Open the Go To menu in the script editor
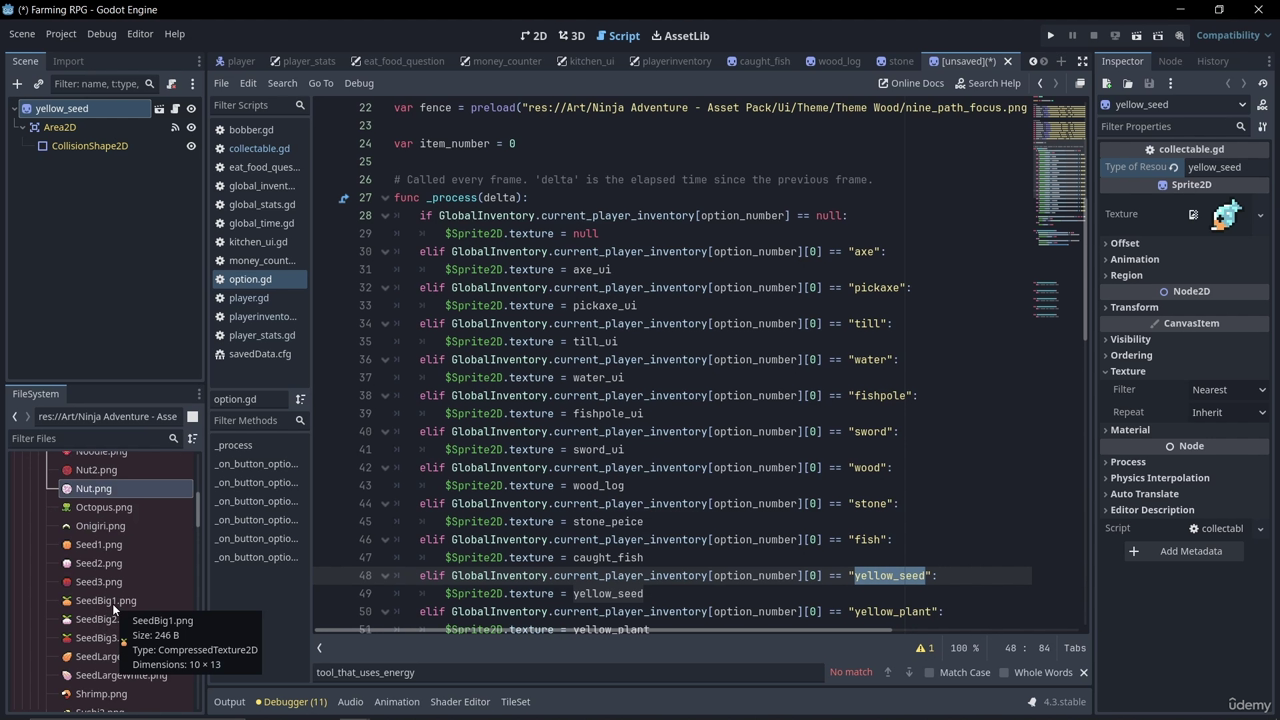This screenshot has height=720, width=1280. pos(321,84)
